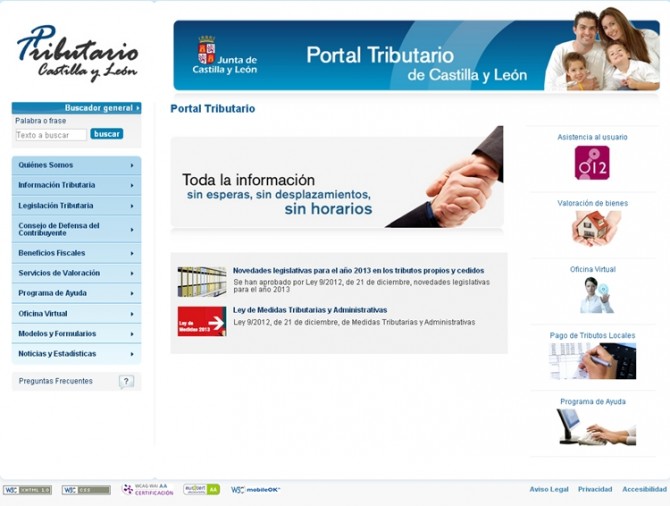Click the Accesibilidad footer link
The image size is (670, 506).
[644, 490]
